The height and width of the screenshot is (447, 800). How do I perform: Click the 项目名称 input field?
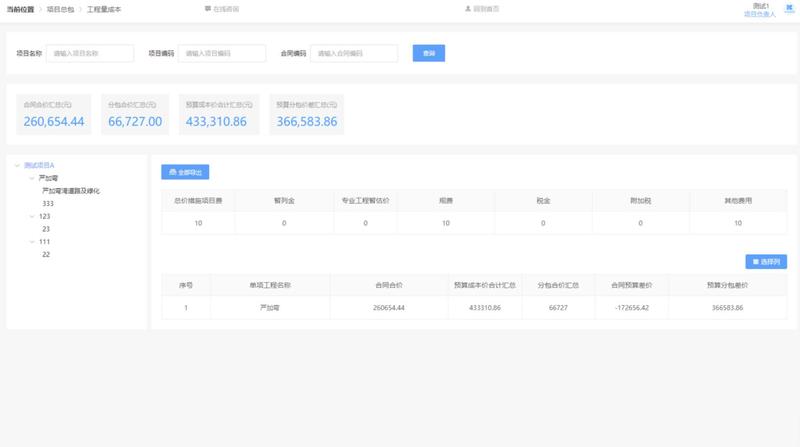tap(90, 53)
